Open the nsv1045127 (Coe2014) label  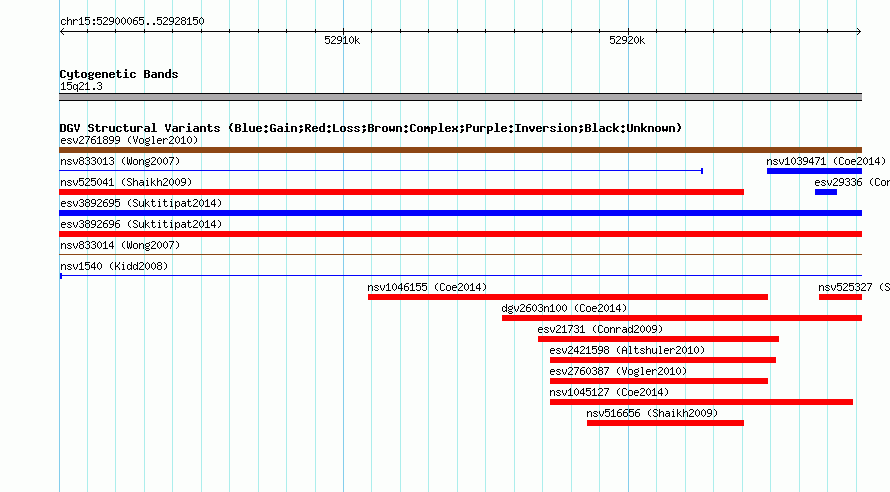click(x=609, y=392)
